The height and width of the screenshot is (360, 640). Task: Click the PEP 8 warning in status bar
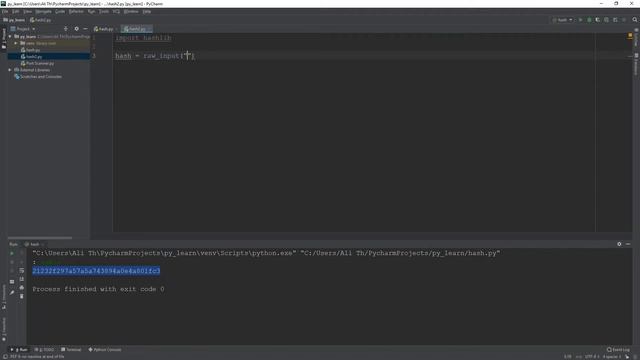[x=37, y=357]
